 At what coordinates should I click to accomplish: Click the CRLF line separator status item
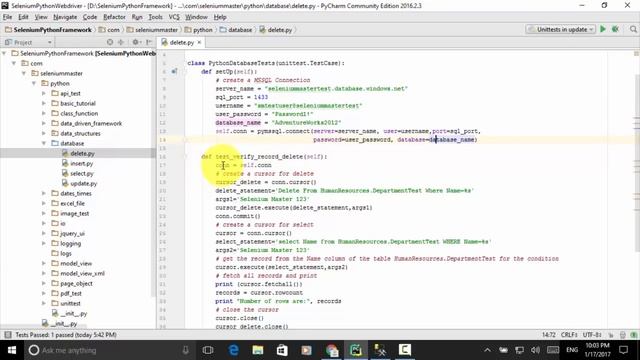569,335
